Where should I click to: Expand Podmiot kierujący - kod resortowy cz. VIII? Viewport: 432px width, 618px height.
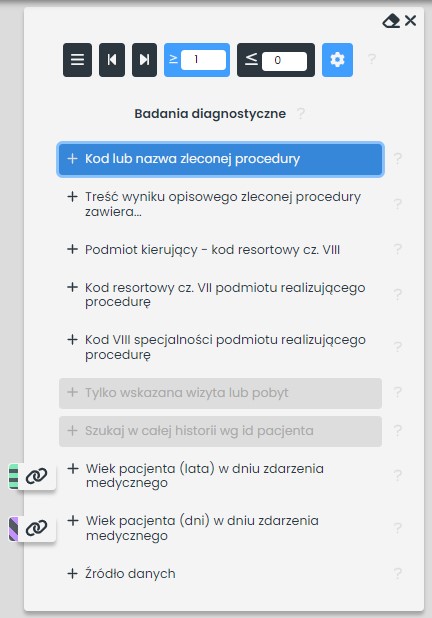[220, 249]
